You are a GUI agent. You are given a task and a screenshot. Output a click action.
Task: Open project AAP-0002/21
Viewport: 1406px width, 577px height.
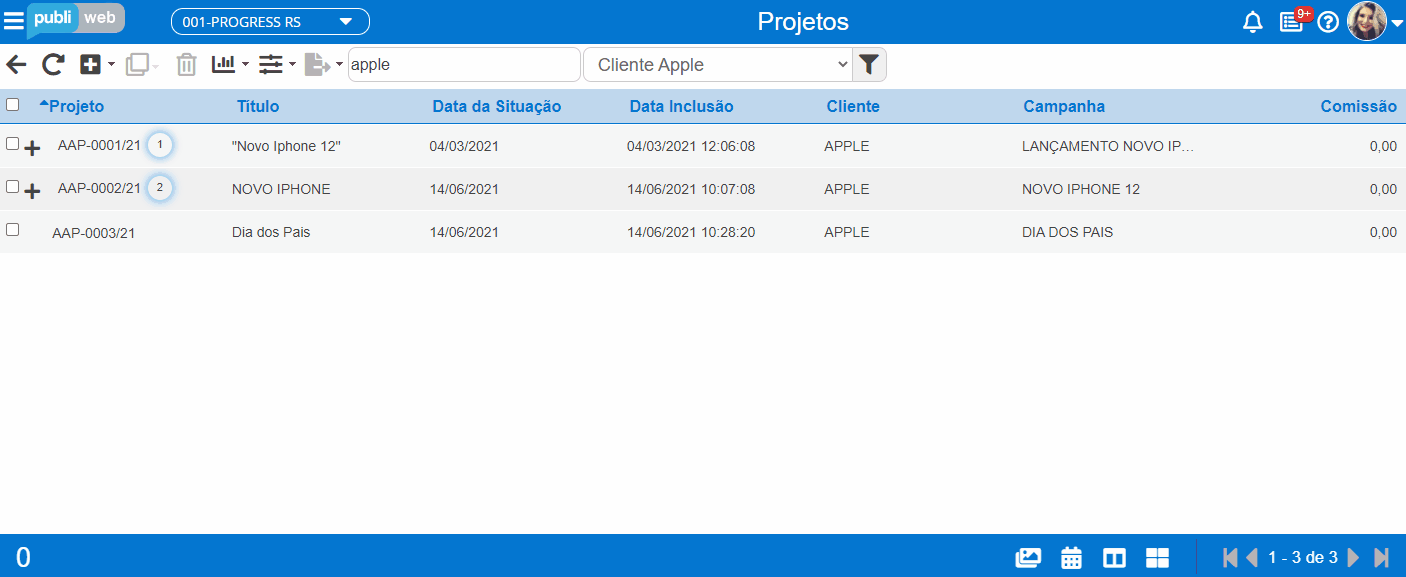coord(99,189)
